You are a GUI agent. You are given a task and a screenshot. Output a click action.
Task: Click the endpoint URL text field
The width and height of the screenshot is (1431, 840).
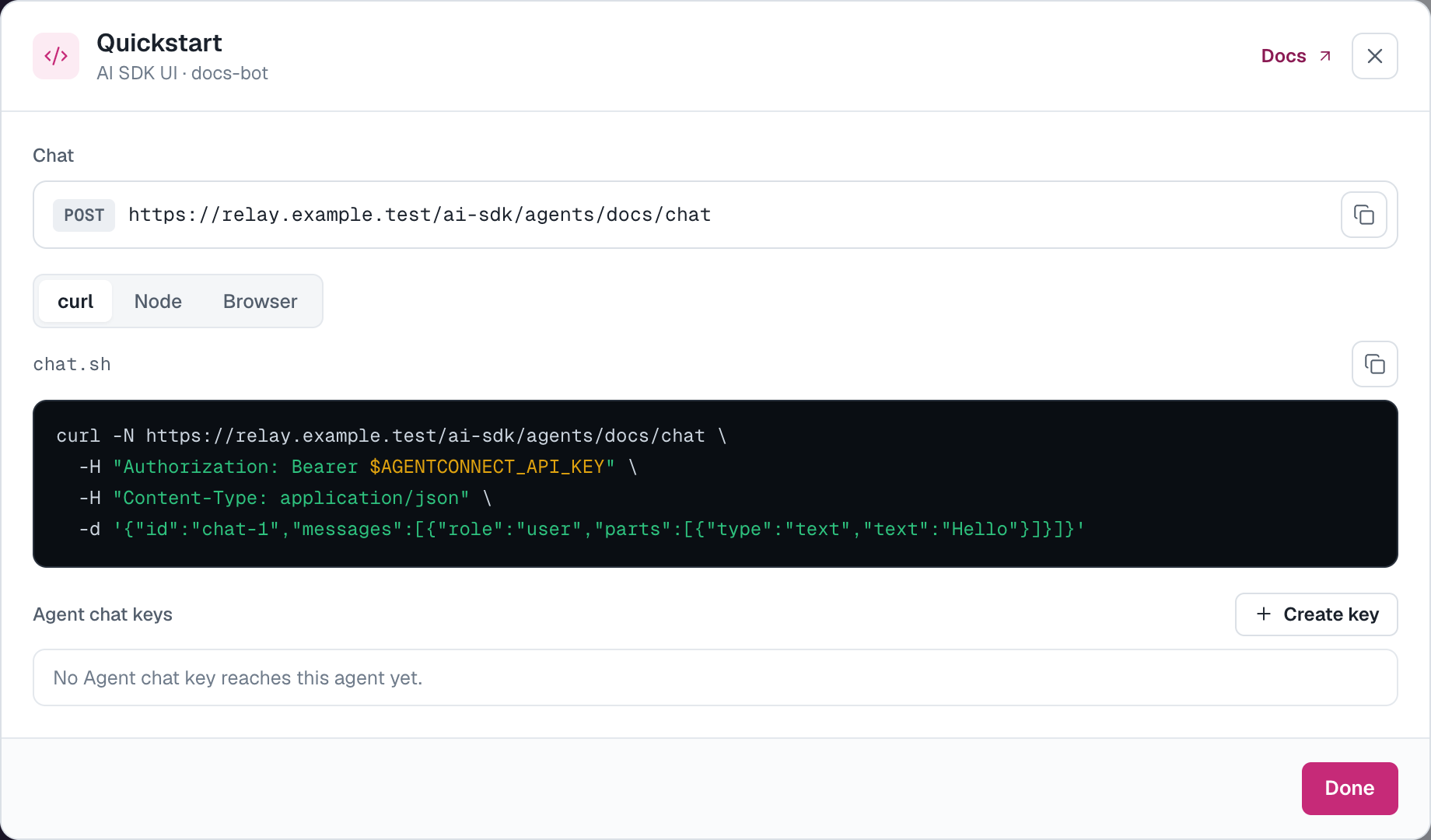coord(715,215)
